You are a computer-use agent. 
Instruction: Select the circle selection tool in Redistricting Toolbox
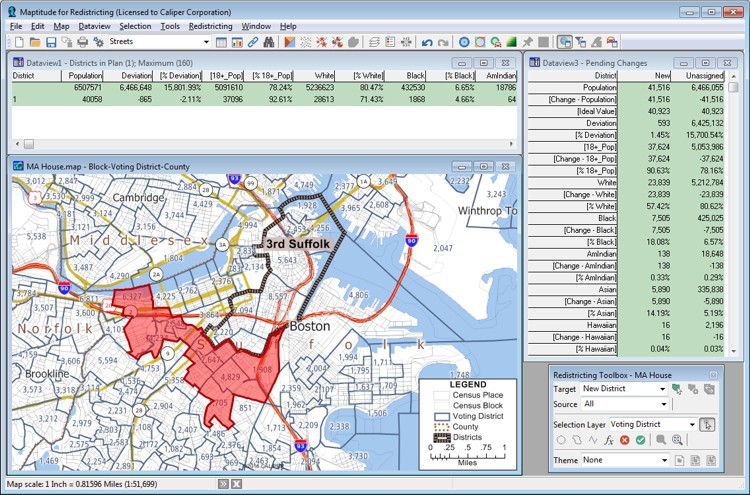coord(560,440)
